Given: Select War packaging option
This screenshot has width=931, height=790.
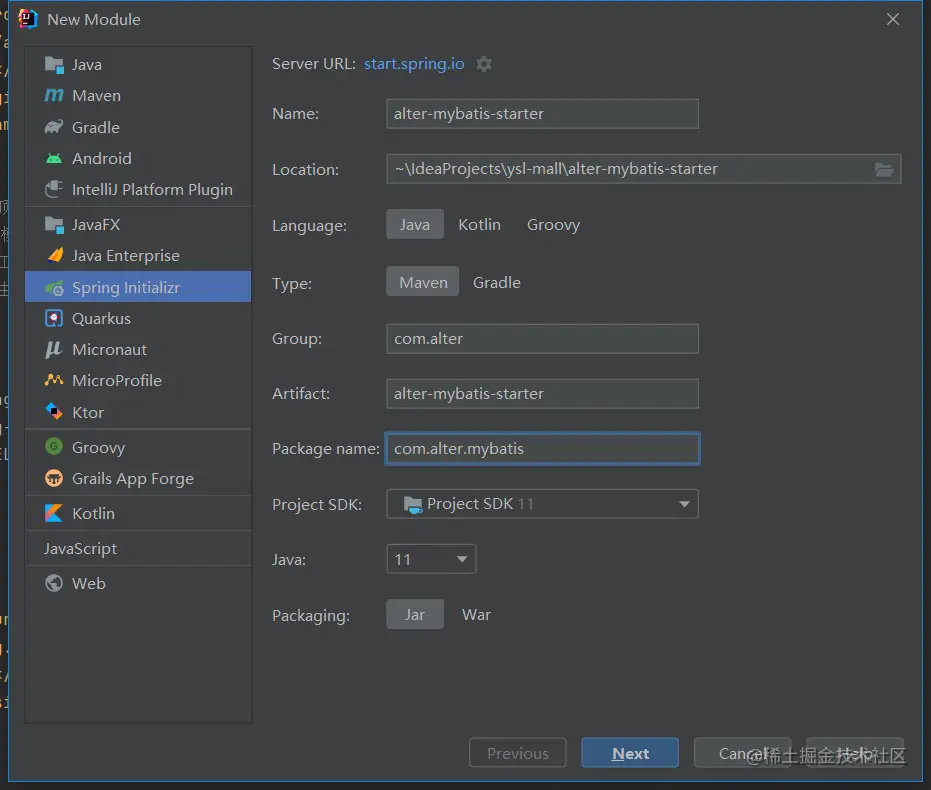Looking at the screenshot, I should coord(476,615).
